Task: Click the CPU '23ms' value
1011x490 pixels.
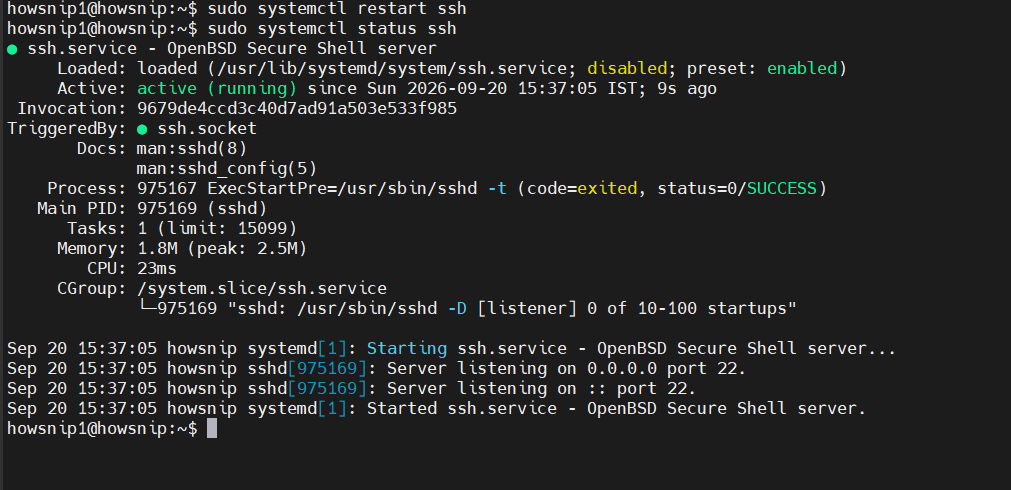Action: pyautogui.click(x=157, y=269)
